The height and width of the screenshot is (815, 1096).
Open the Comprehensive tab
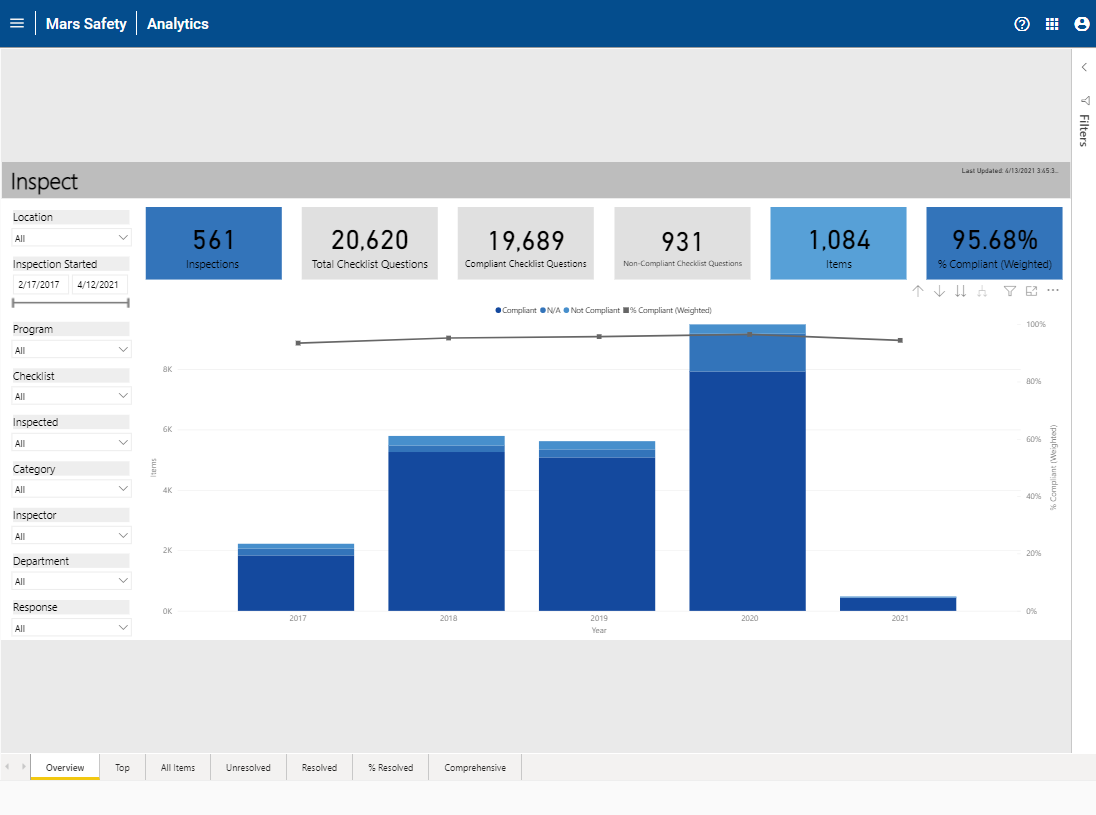[x=473, y=767]
